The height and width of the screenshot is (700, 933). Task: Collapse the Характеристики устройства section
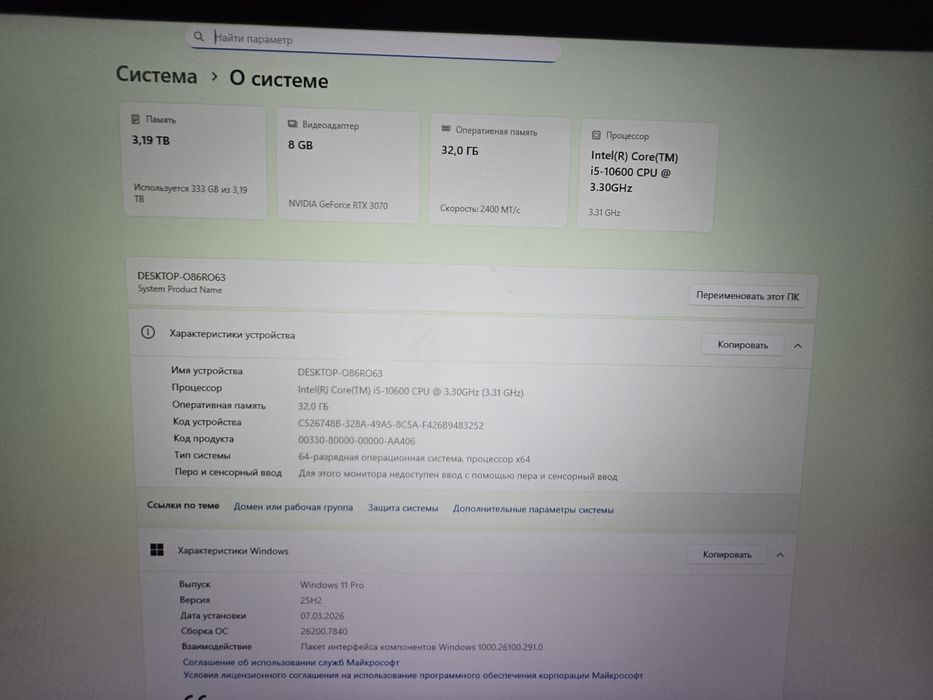tap(798, 346)
